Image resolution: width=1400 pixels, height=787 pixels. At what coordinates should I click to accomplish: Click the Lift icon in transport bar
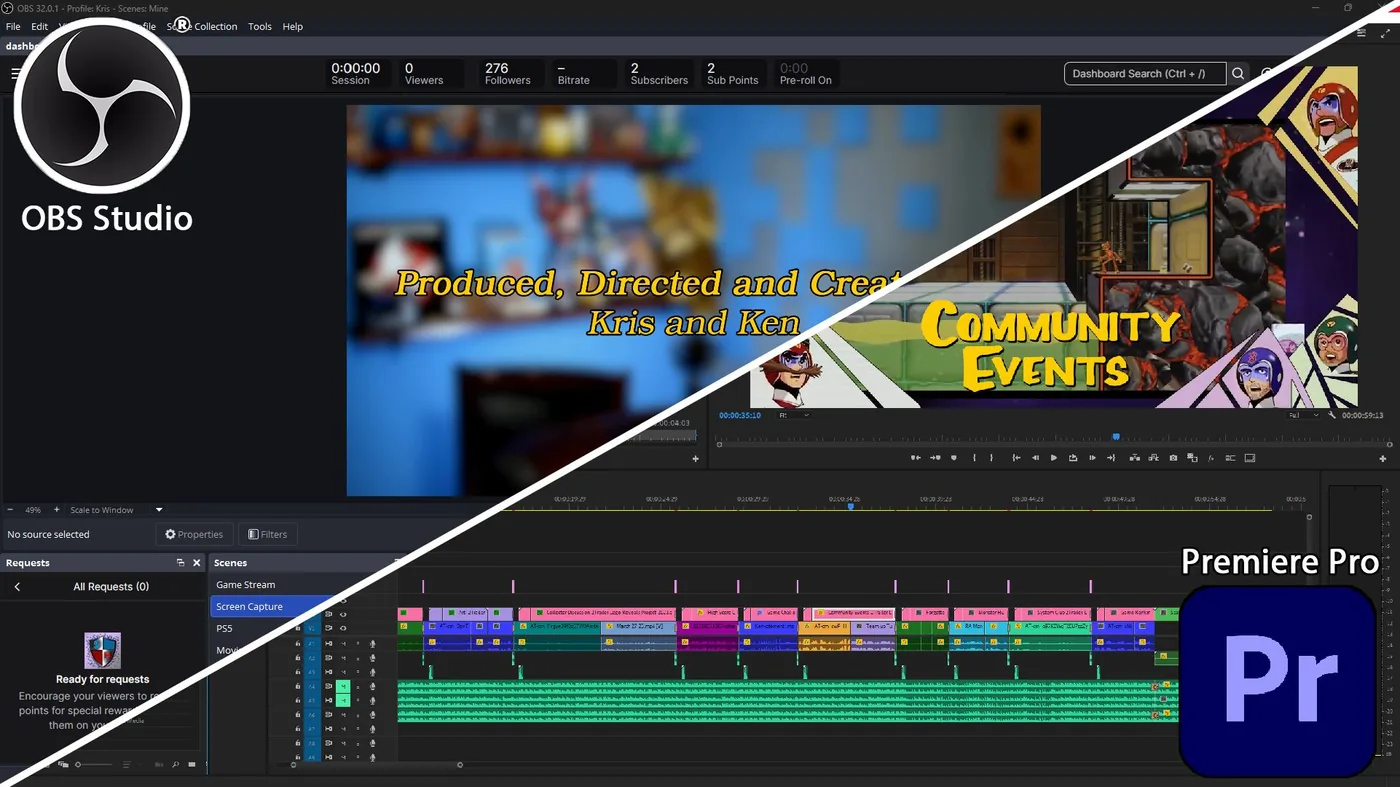tap(1135, 458)
